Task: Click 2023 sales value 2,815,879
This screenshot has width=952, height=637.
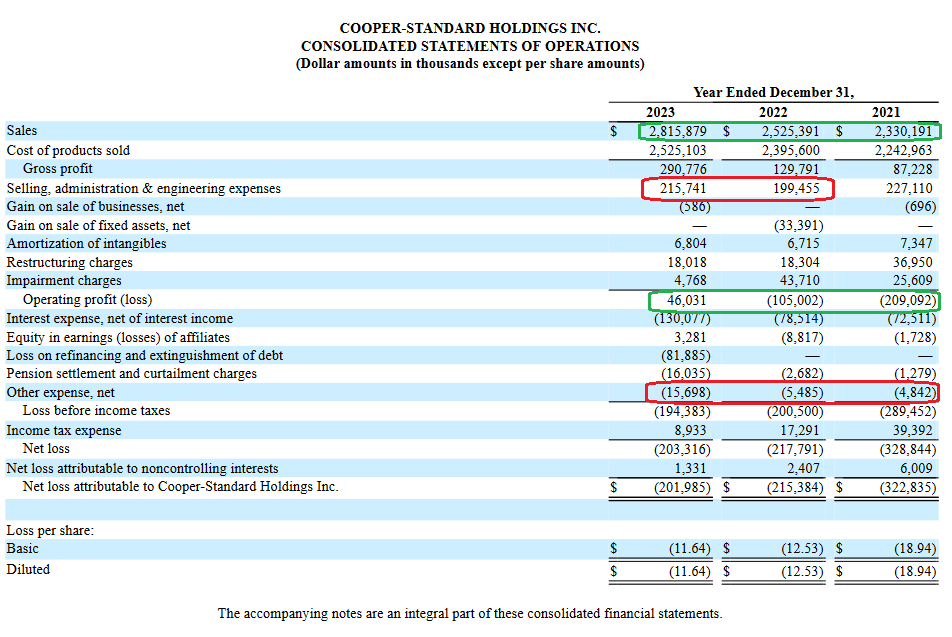Action: pos(678,131)
